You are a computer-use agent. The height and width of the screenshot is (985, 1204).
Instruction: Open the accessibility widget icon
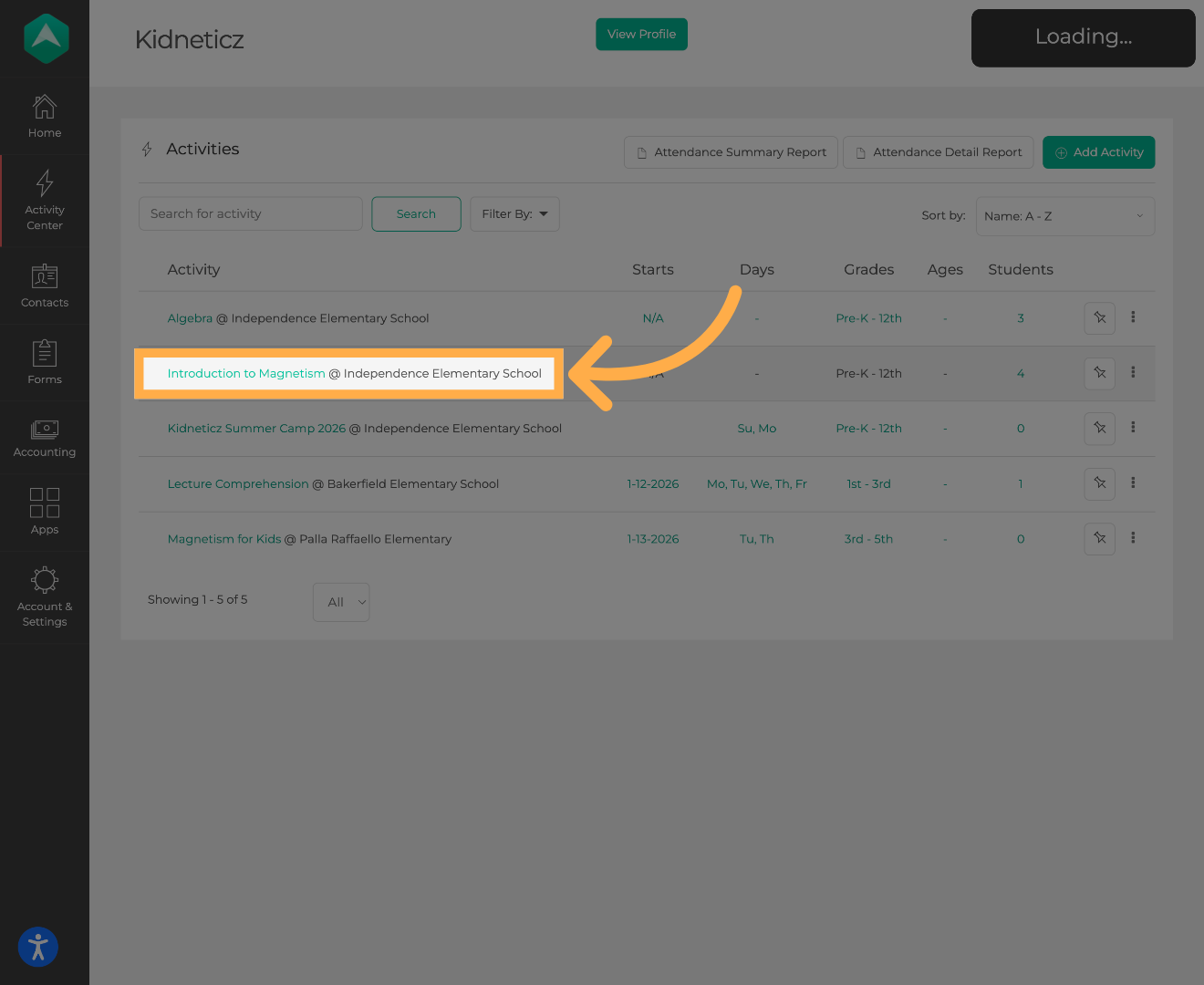38,947
